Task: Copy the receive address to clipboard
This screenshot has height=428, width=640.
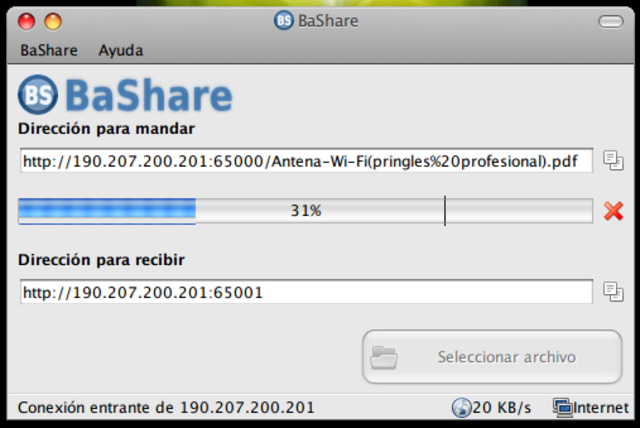Action: click(613, 291)
